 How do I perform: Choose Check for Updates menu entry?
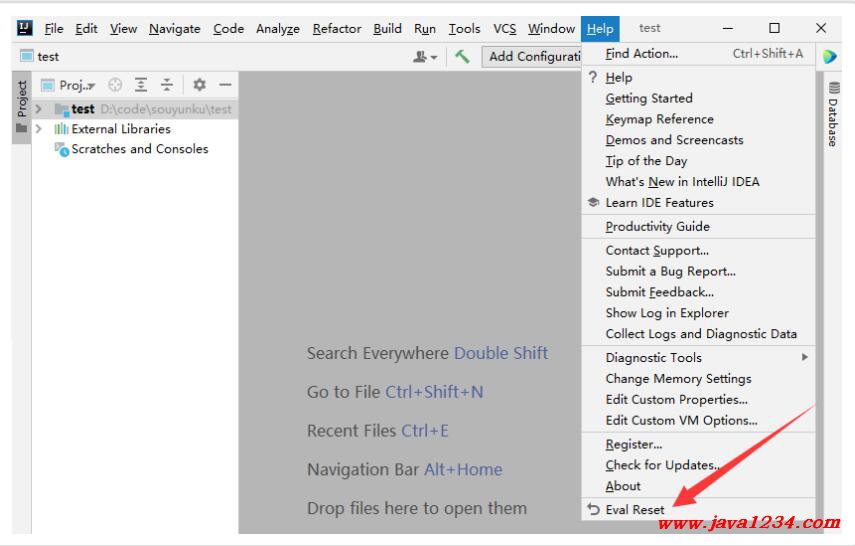click(662, 465)
